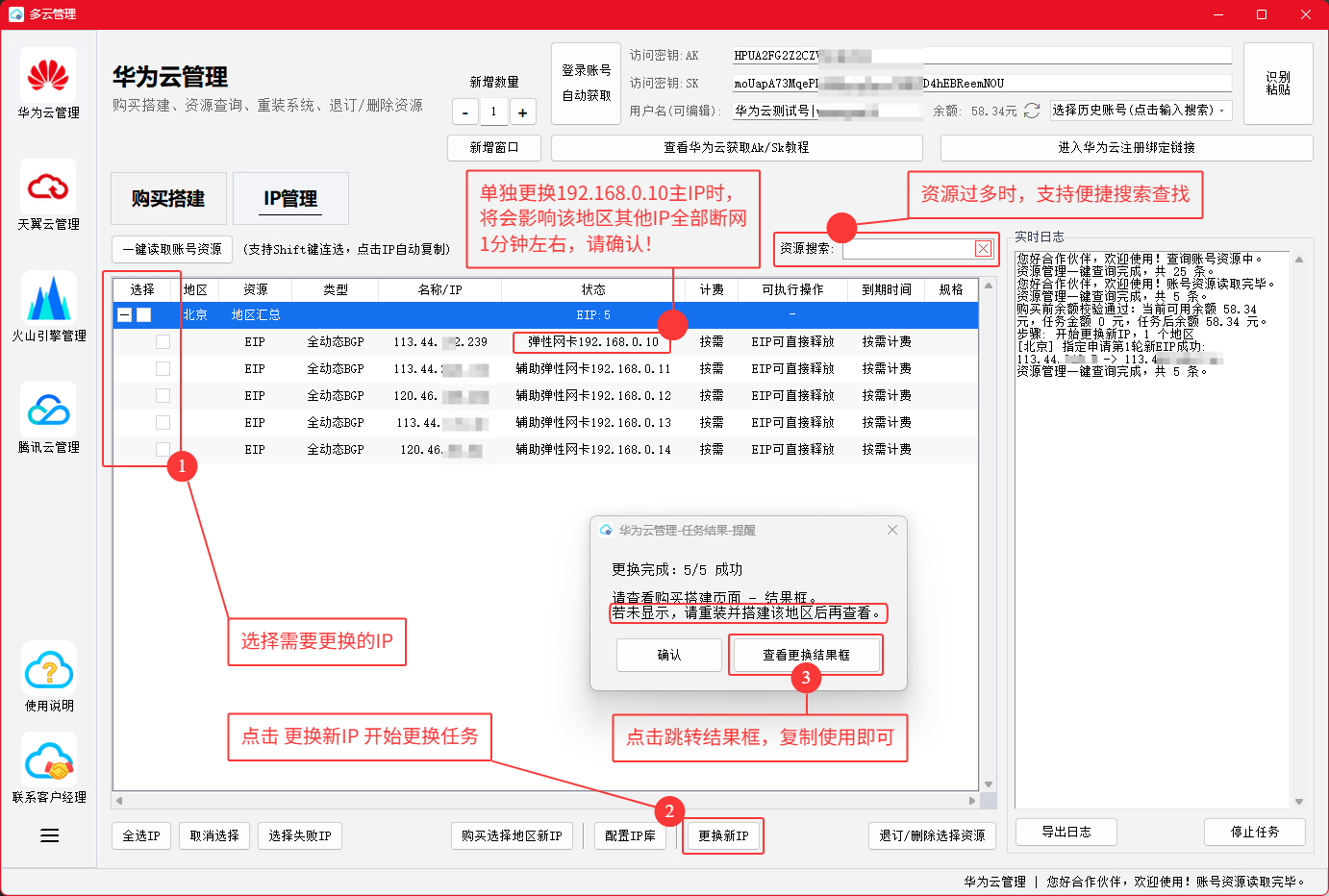The image size is (1329, 896).
Task: Click the 选择失败IP button
Action: click(300, 836)
